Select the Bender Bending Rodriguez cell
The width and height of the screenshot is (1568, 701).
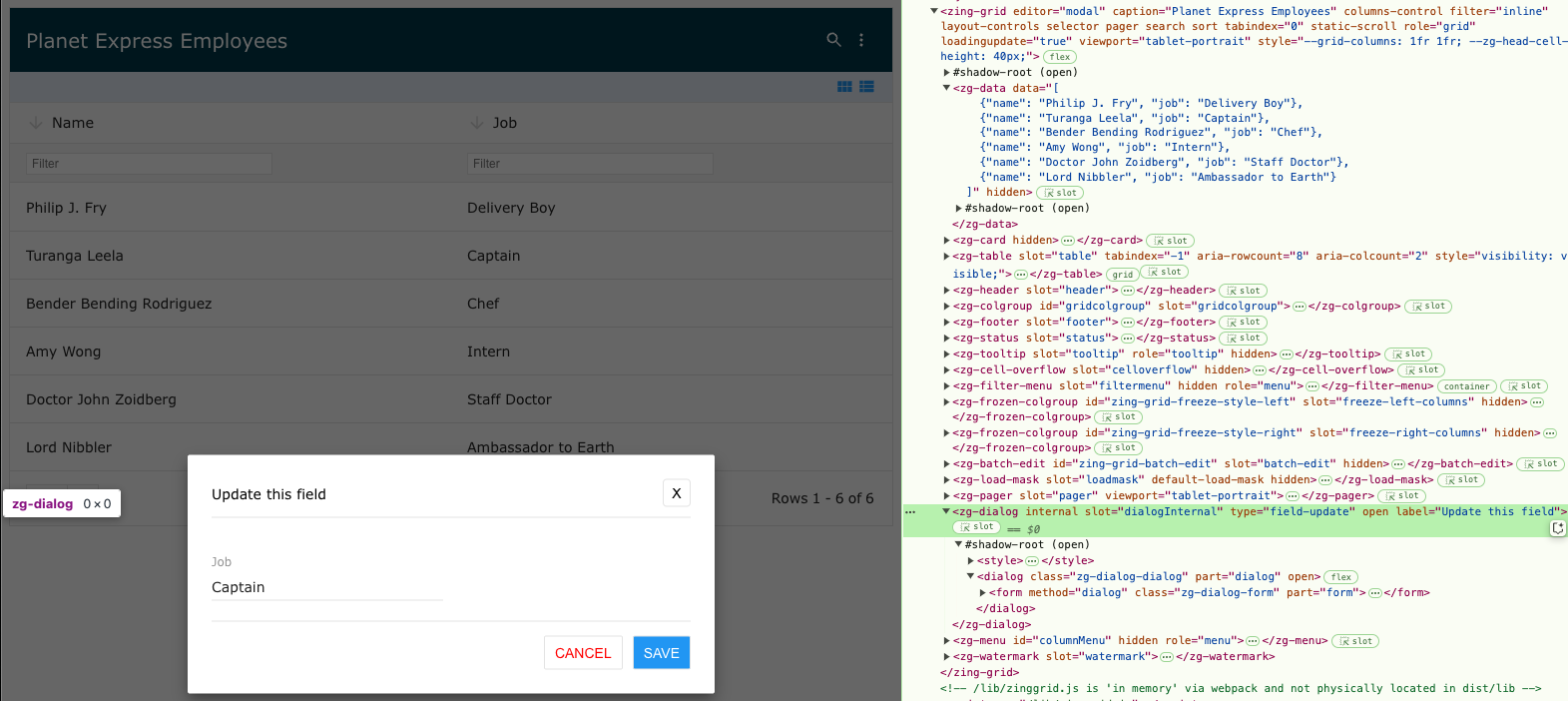[x=231, y=304]
